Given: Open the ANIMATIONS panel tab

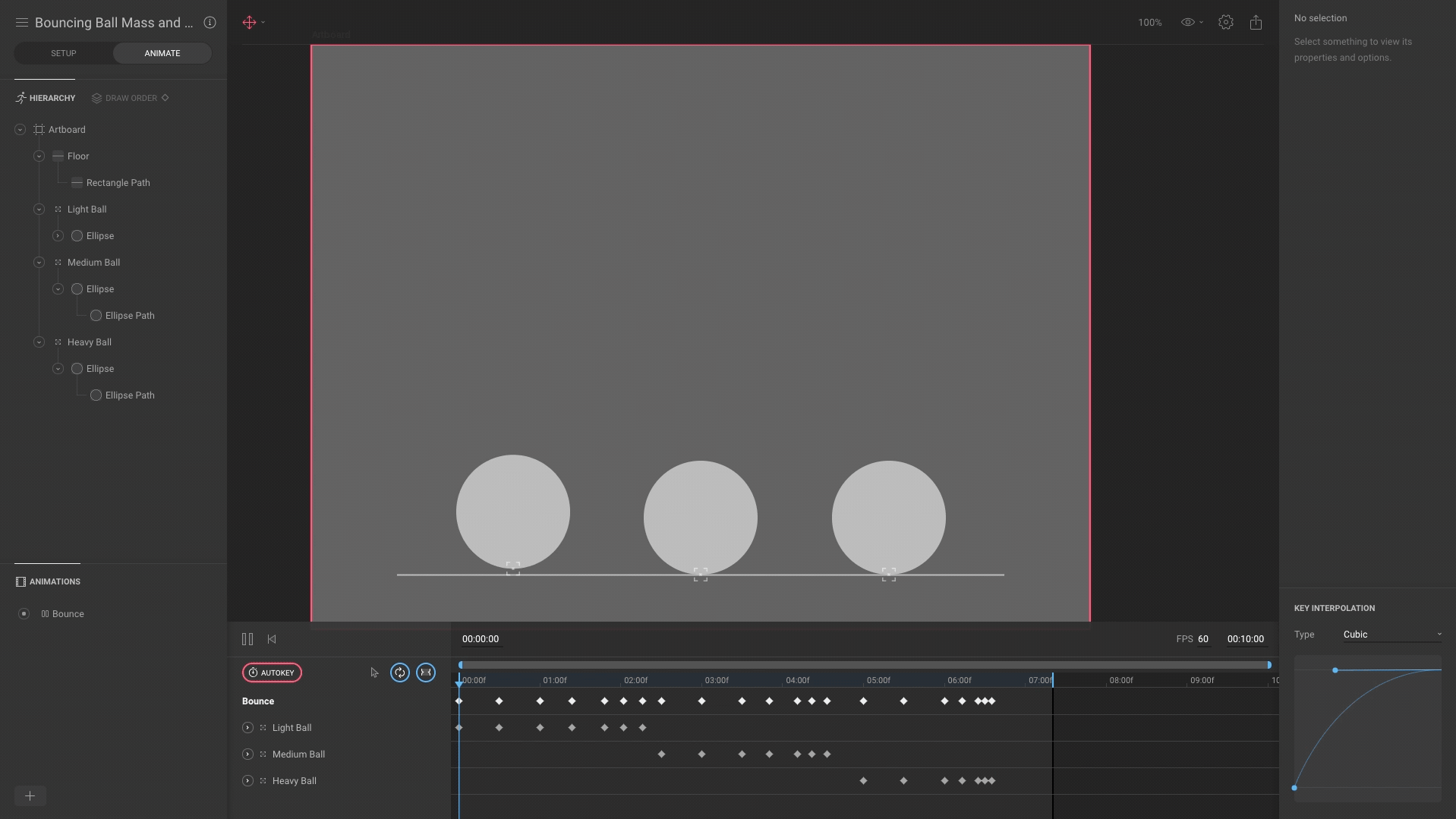Looking at the screenshot, I should click(48, 581).
